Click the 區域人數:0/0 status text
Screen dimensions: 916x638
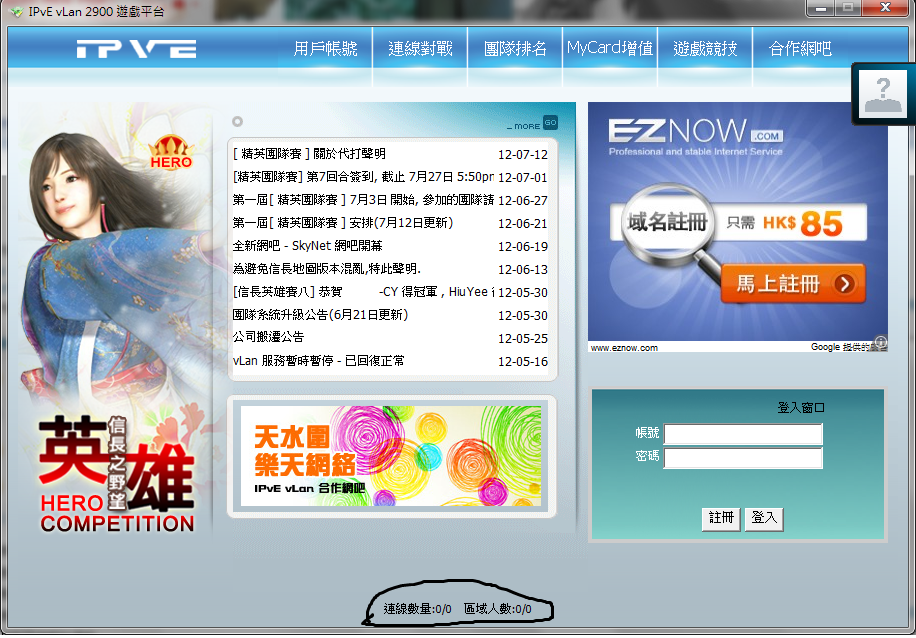(x=498, y=609)
